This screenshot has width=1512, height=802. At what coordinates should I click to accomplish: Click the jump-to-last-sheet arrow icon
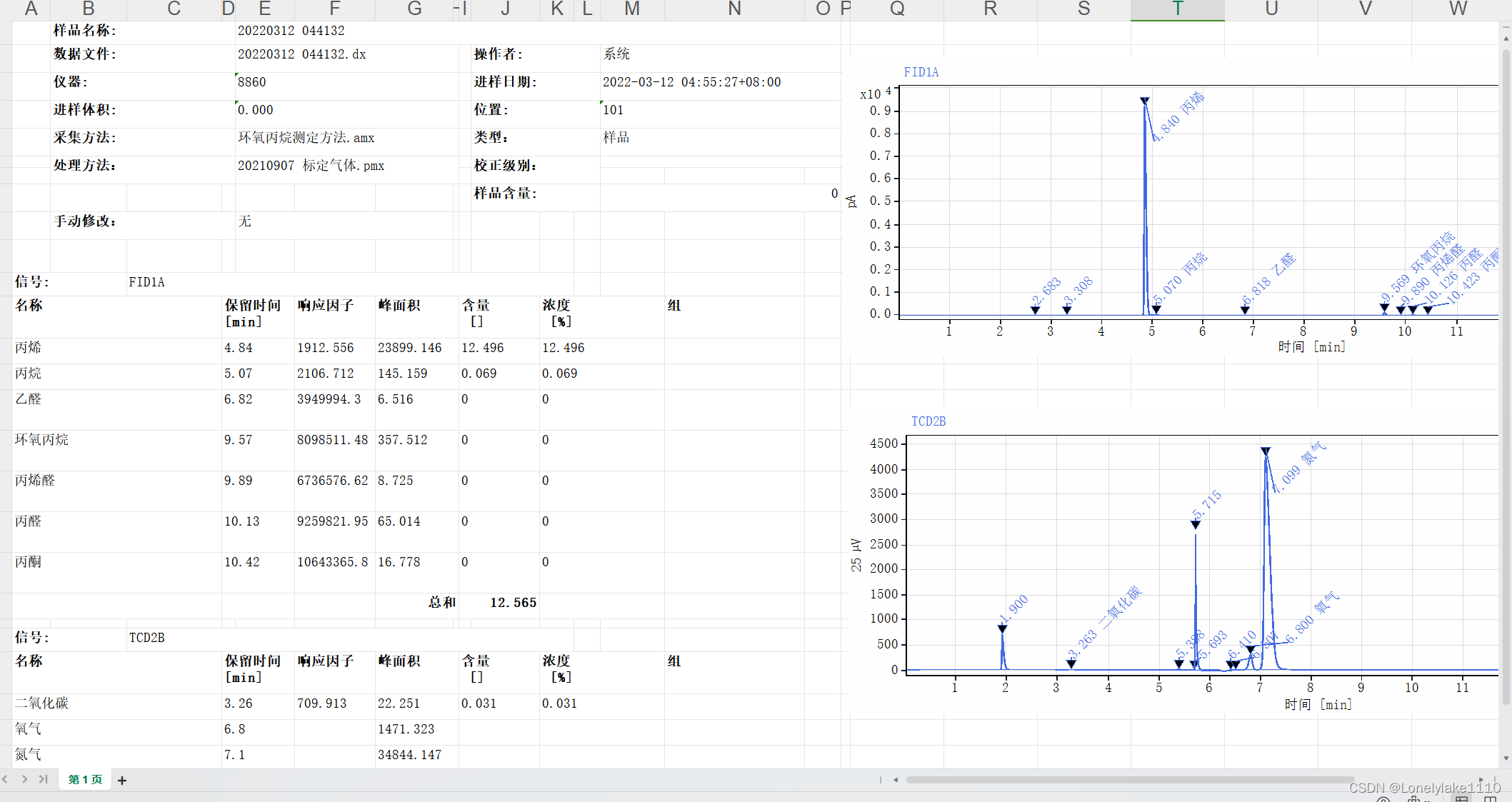[x=43, y=780]
